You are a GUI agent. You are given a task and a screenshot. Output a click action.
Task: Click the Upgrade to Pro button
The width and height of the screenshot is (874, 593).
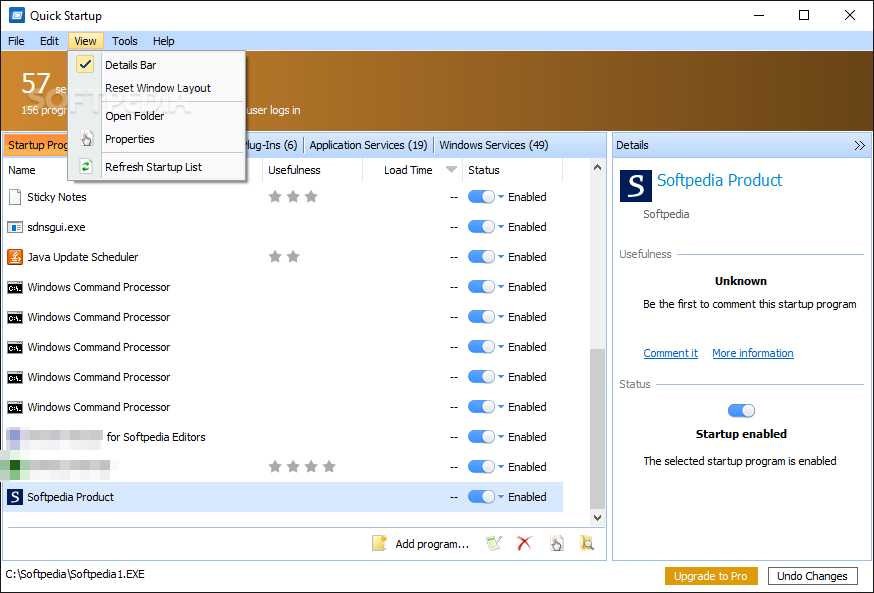[x=711, y=576]
